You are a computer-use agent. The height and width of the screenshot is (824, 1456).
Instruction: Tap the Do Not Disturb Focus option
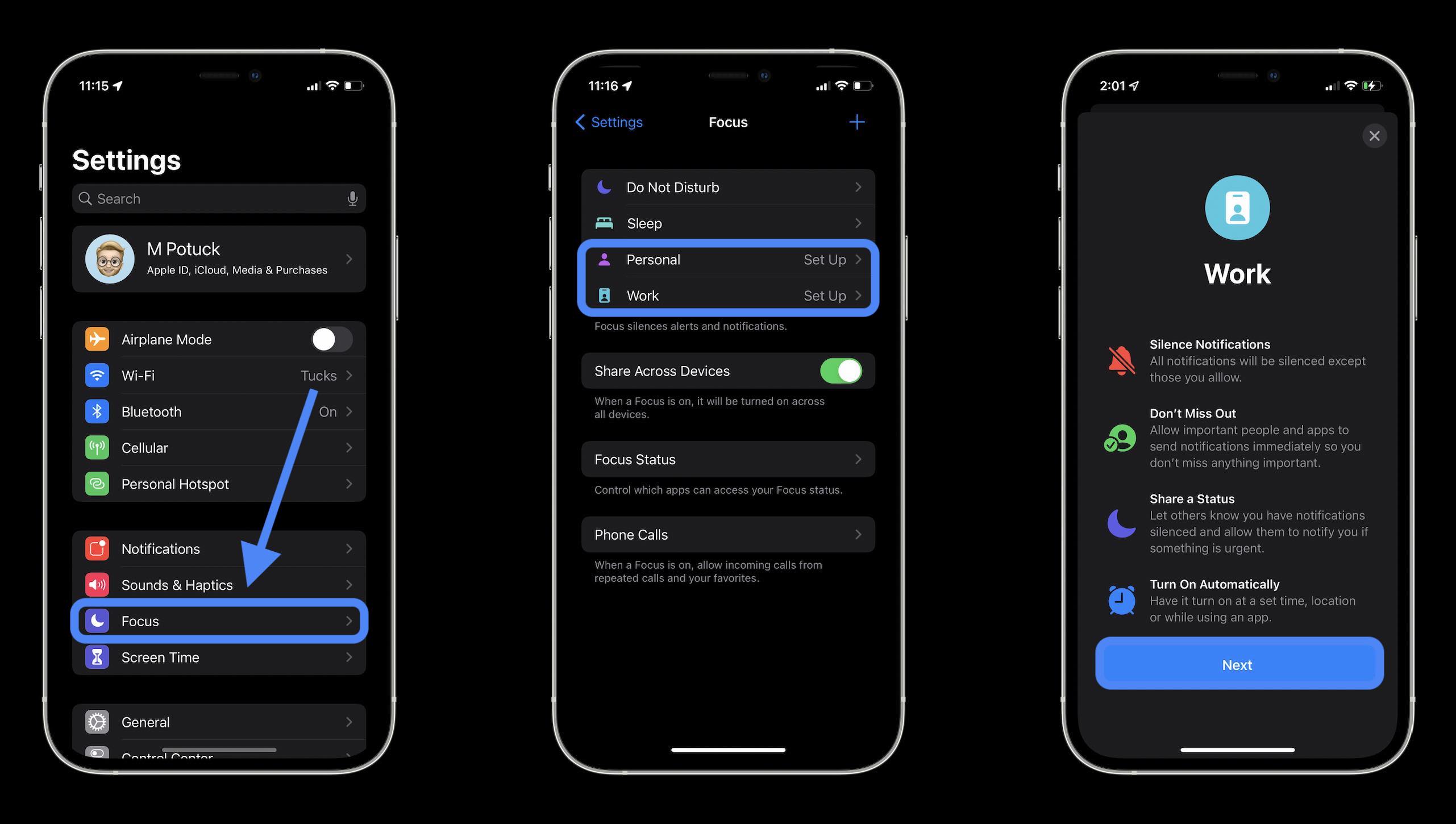point(727,186)
